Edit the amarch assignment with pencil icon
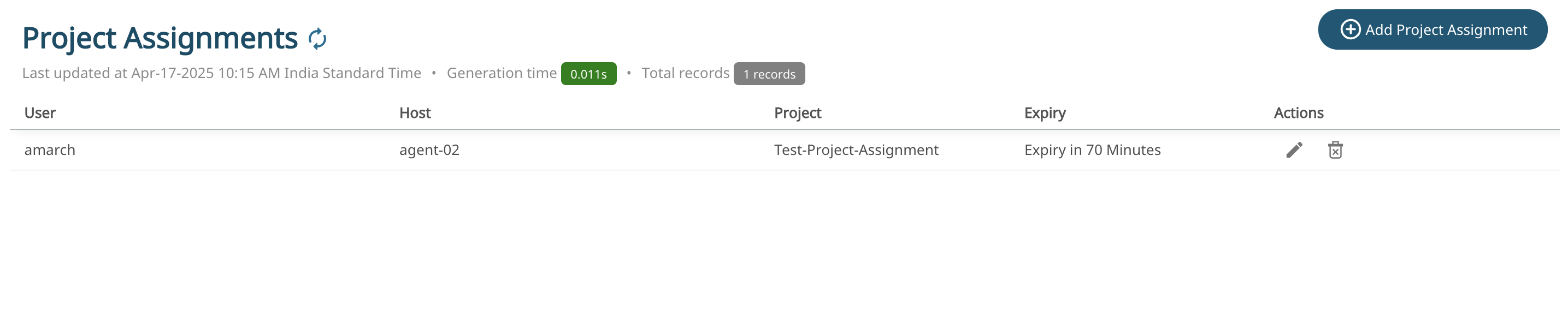Screen dimensions: 1568x311 pyautogui.click(x=1294, y=150)
